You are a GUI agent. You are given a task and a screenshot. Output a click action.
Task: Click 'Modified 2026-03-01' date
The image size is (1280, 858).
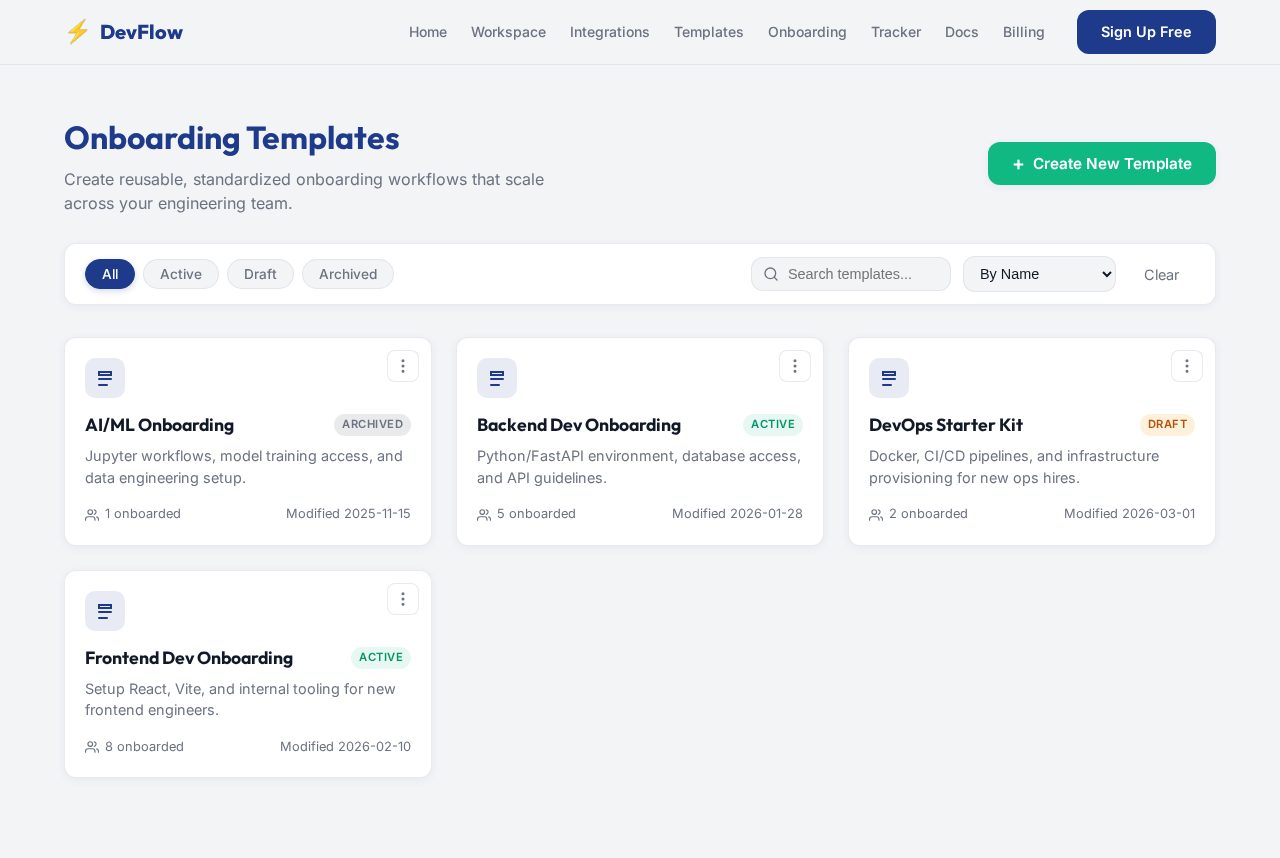[1129, 514]
